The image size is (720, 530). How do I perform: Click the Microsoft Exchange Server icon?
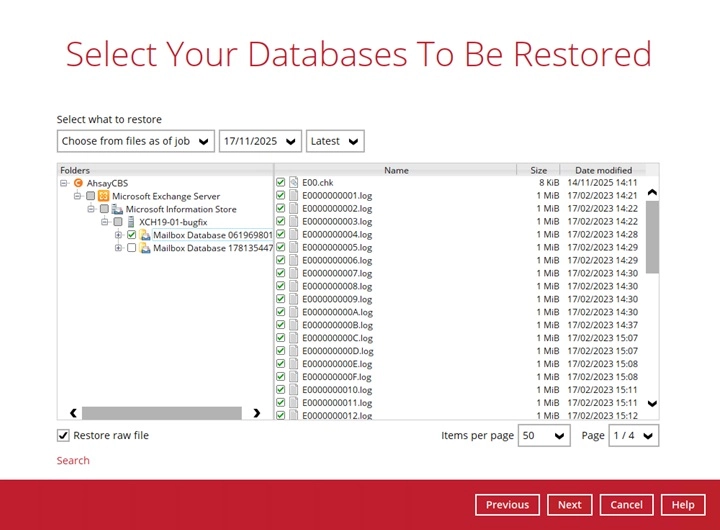(x=103, y=197)
